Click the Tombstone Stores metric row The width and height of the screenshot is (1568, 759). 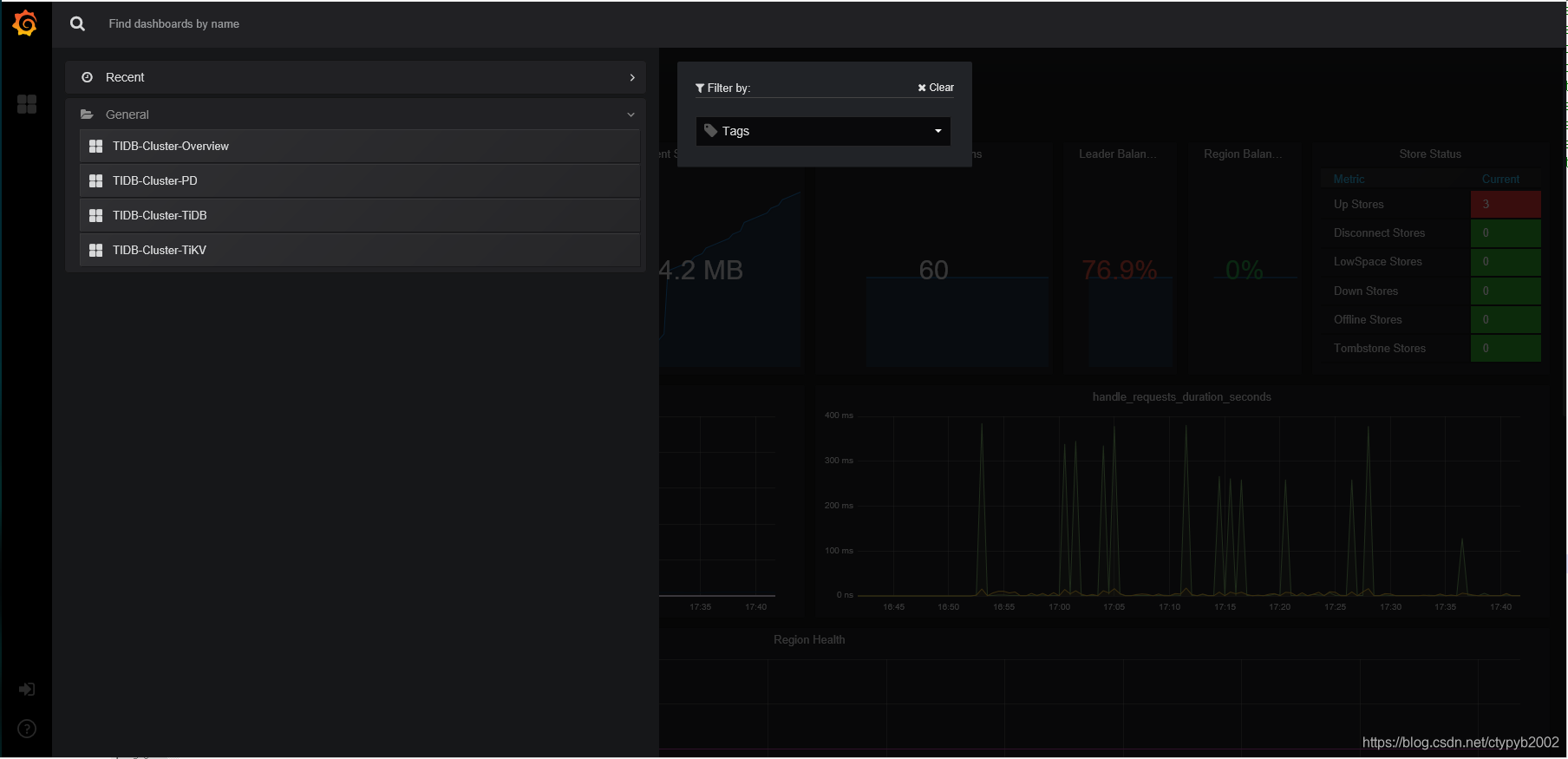point(1430,349)
